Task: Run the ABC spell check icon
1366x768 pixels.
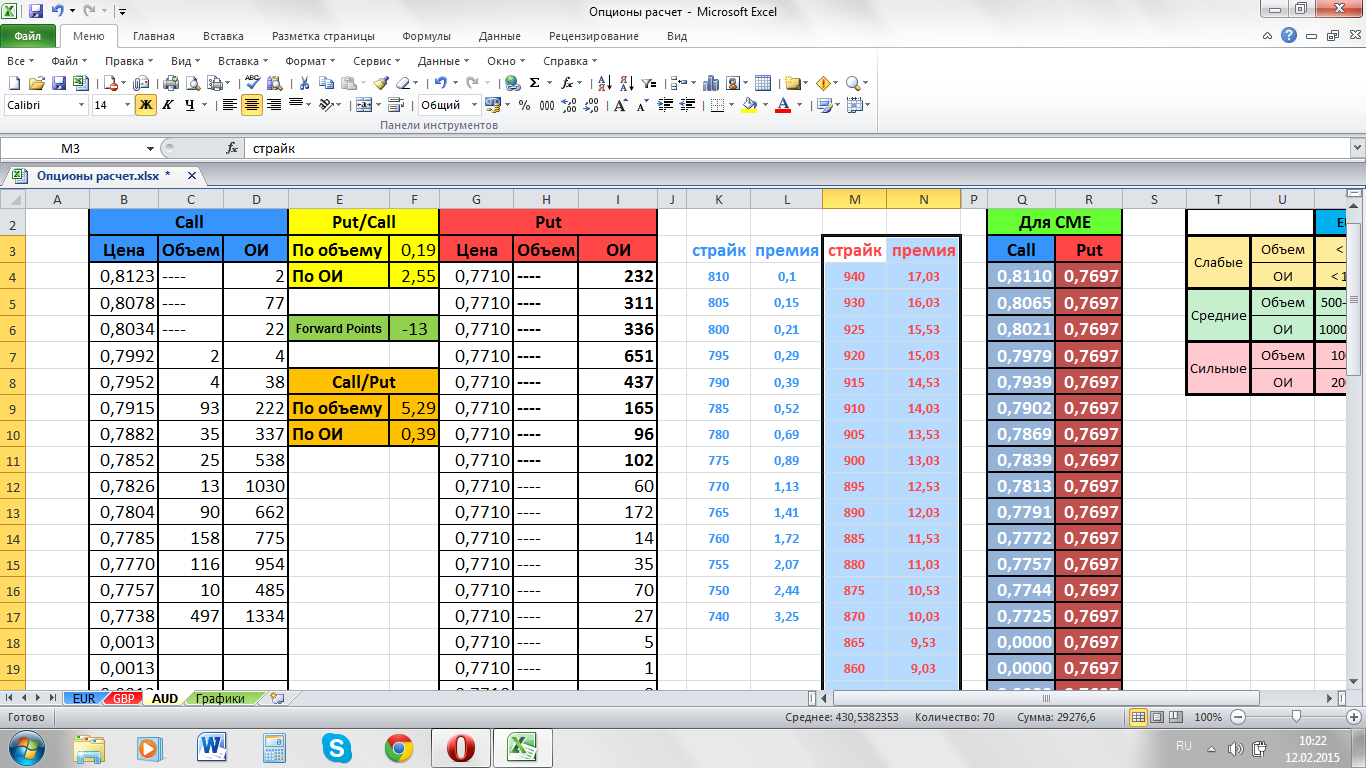Action: click(x=253, y=83)
